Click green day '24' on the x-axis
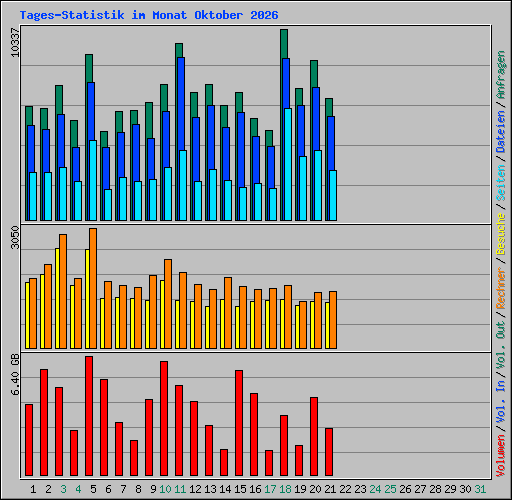The height and width of the screenshot is (500, 512). [375, 489]
